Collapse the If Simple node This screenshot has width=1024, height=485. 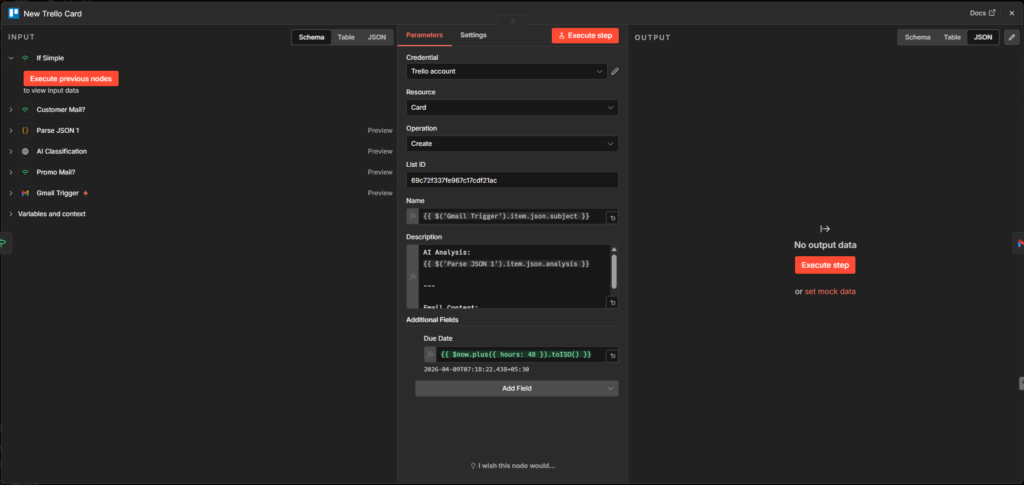coord(11,58)
